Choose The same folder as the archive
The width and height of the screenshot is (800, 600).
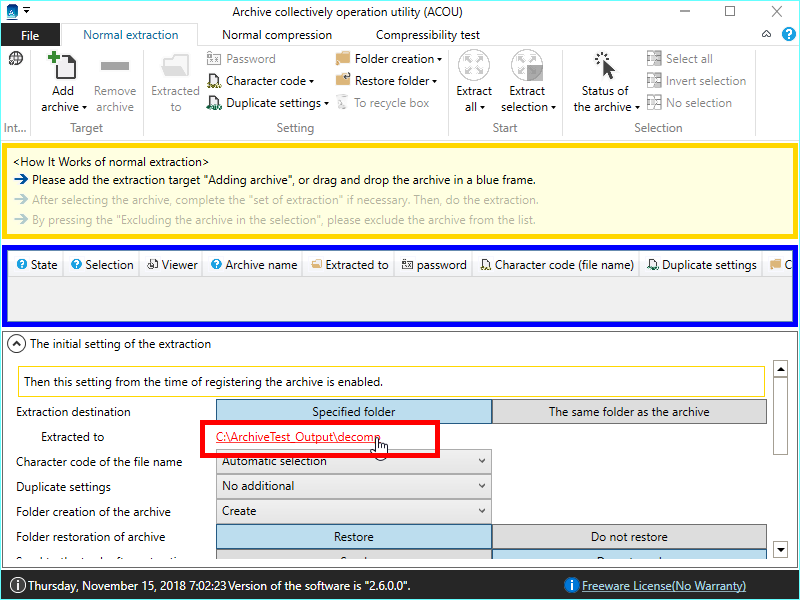629,412
